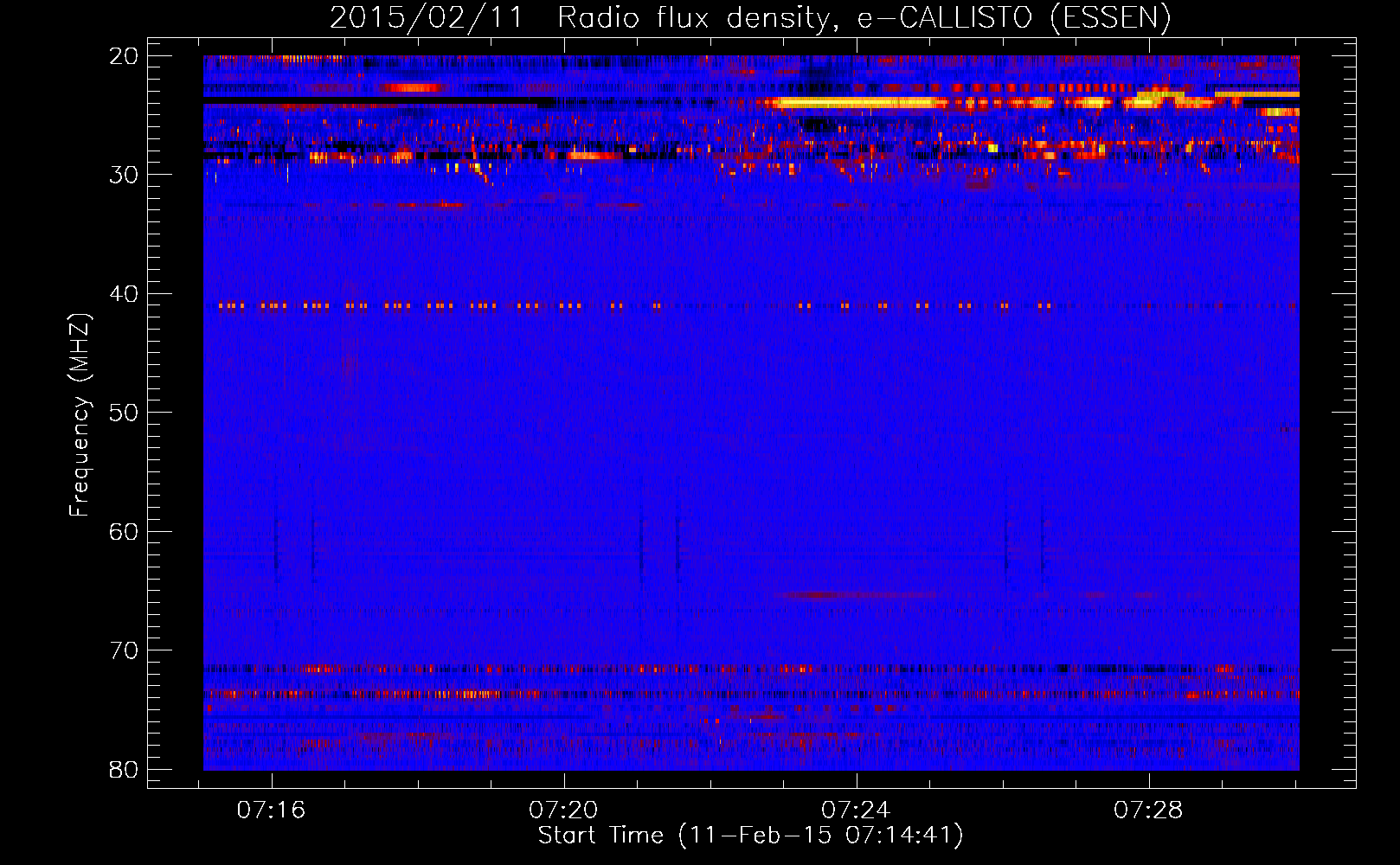Click the Frequency (MHZ) axis label
The image size is (1400, 865).
point(79,415)
